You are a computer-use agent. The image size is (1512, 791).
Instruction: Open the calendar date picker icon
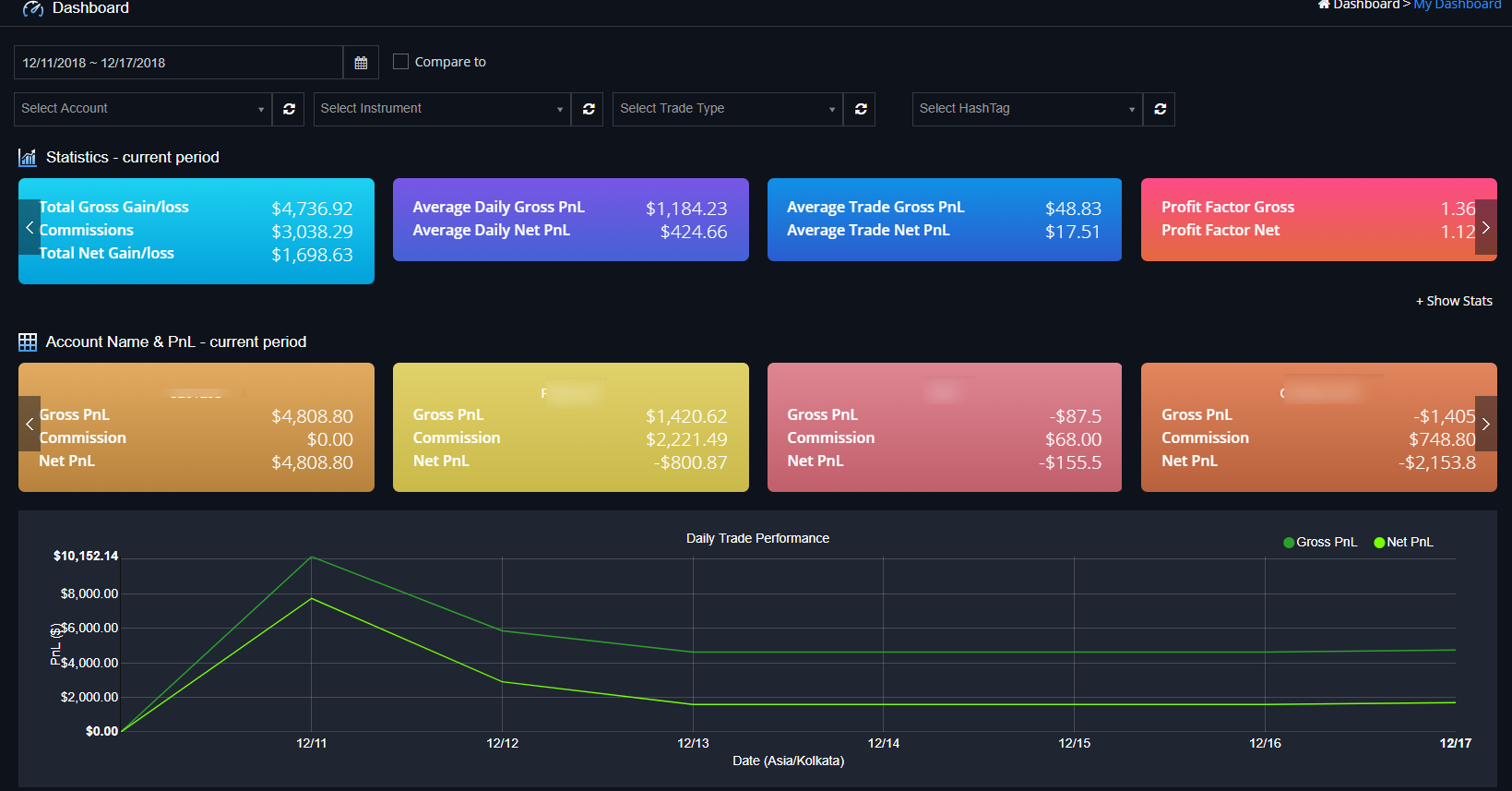[361, 63]
